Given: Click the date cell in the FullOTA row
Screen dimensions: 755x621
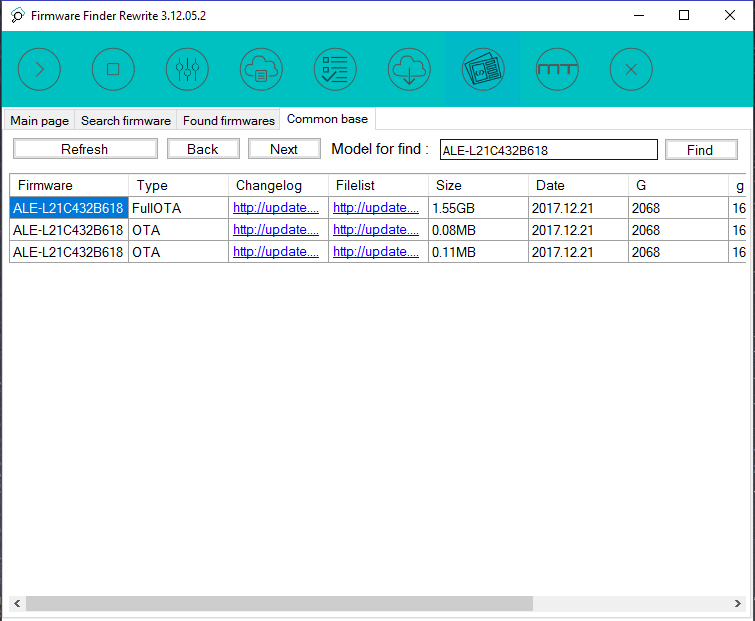Looking at the screenshot, I should pyautogui.click(x=578, y=208).
